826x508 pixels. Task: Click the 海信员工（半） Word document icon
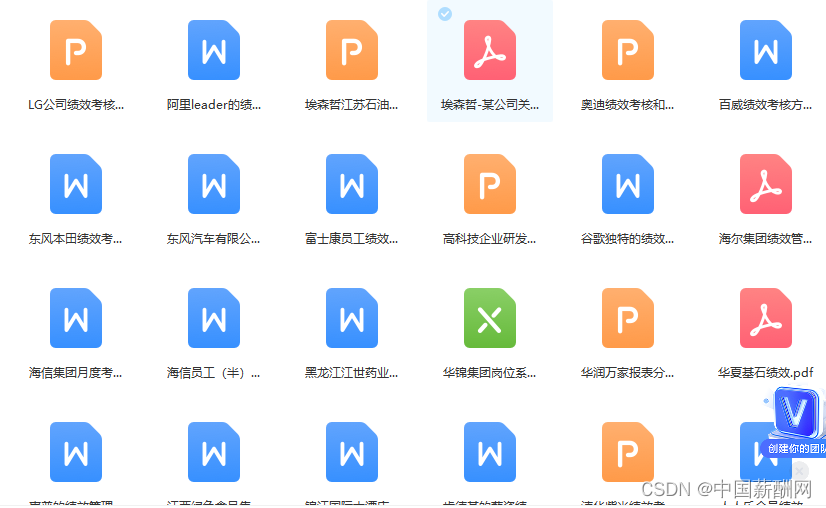[214, 318]
